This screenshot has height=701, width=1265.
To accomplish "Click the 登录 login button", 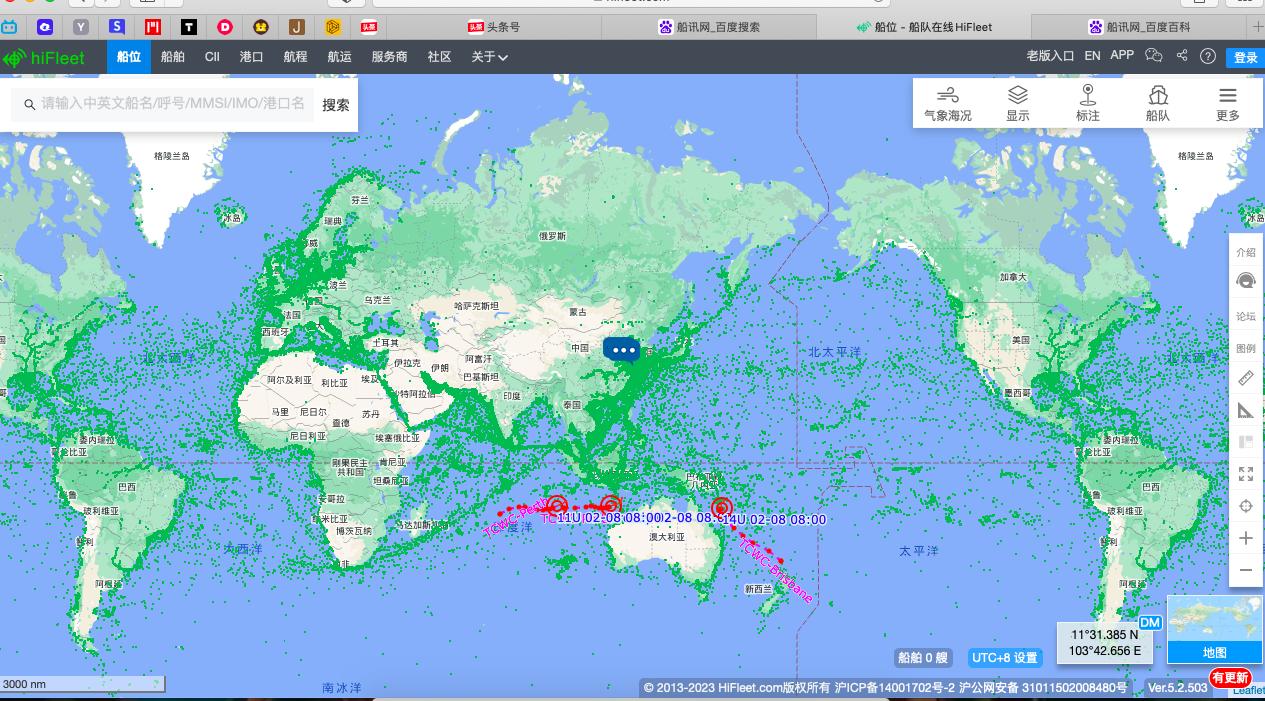I will [x=1245, y=57].
